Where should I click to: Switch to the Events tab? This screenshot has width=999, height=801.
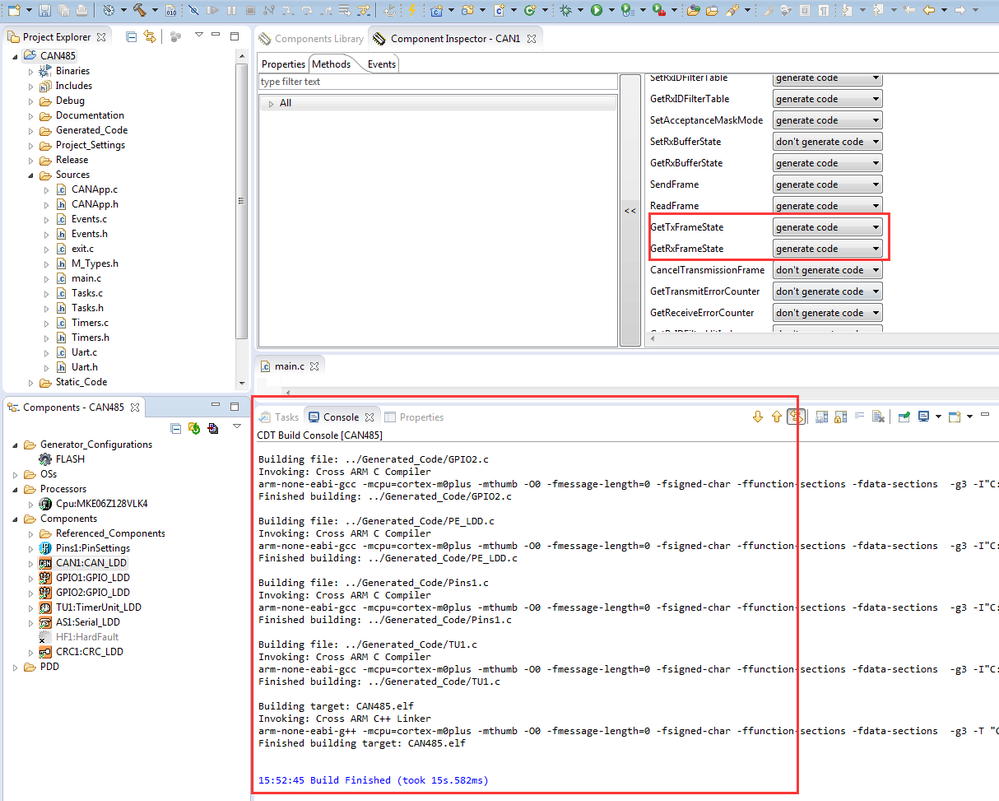(381, 64)
